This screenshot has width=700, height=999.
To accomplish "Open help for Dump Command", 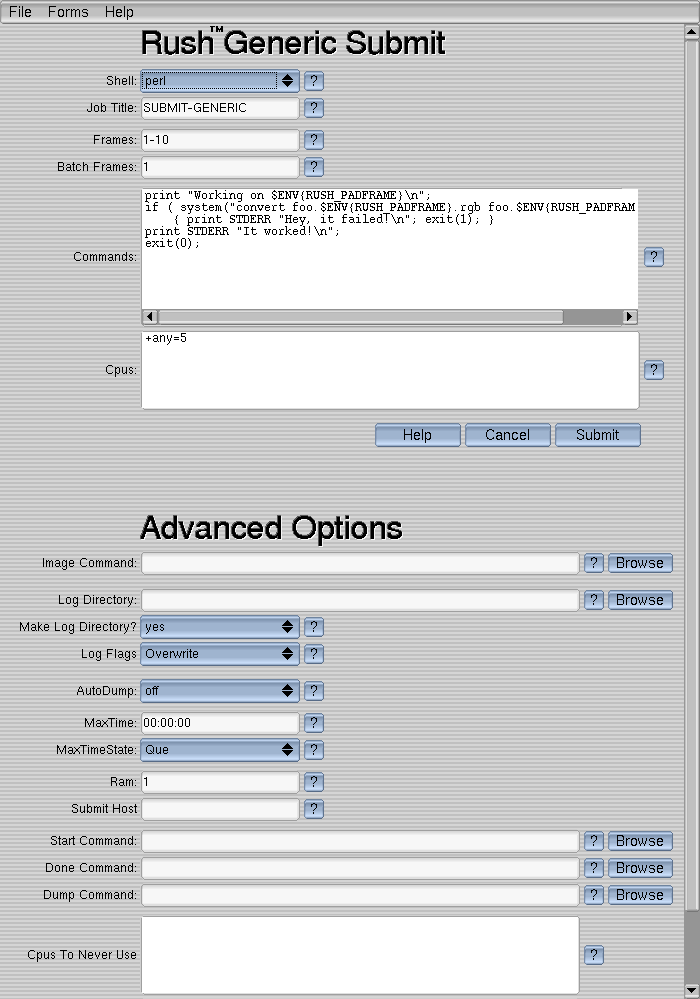I will [594, 895].
